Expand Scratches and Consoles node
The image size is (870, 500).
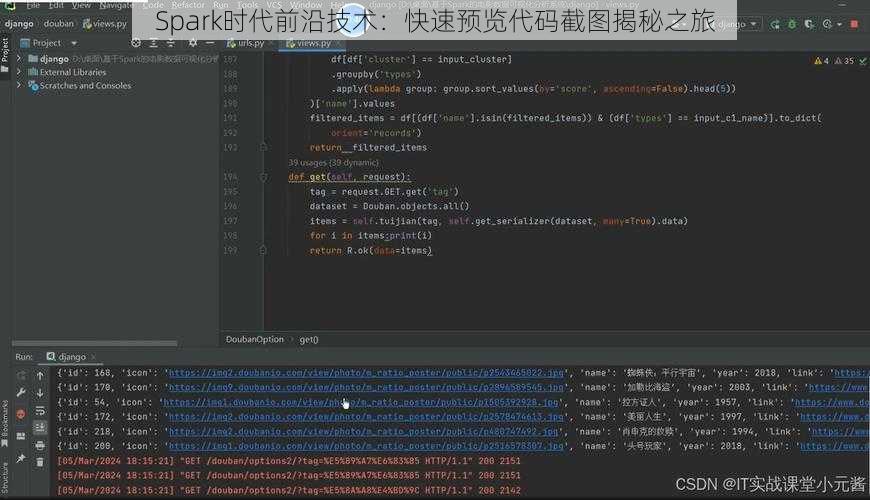click(19, 85)
